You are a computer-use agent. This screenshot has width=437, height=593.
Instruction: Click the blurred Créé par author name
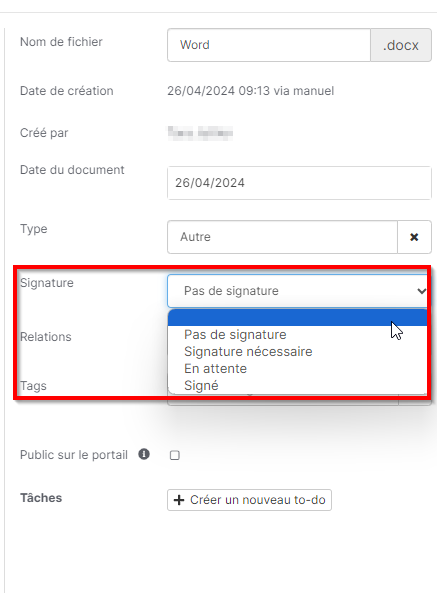coord(200,133)
